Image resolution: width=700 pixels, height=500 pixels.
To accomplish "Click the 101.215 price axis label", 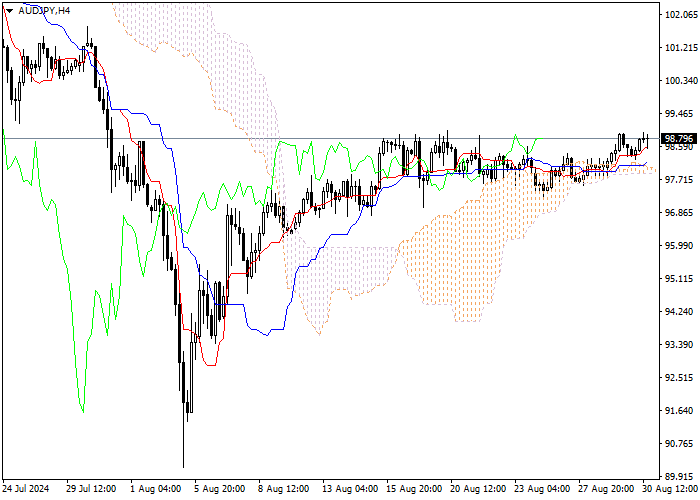I will [681, 48].
